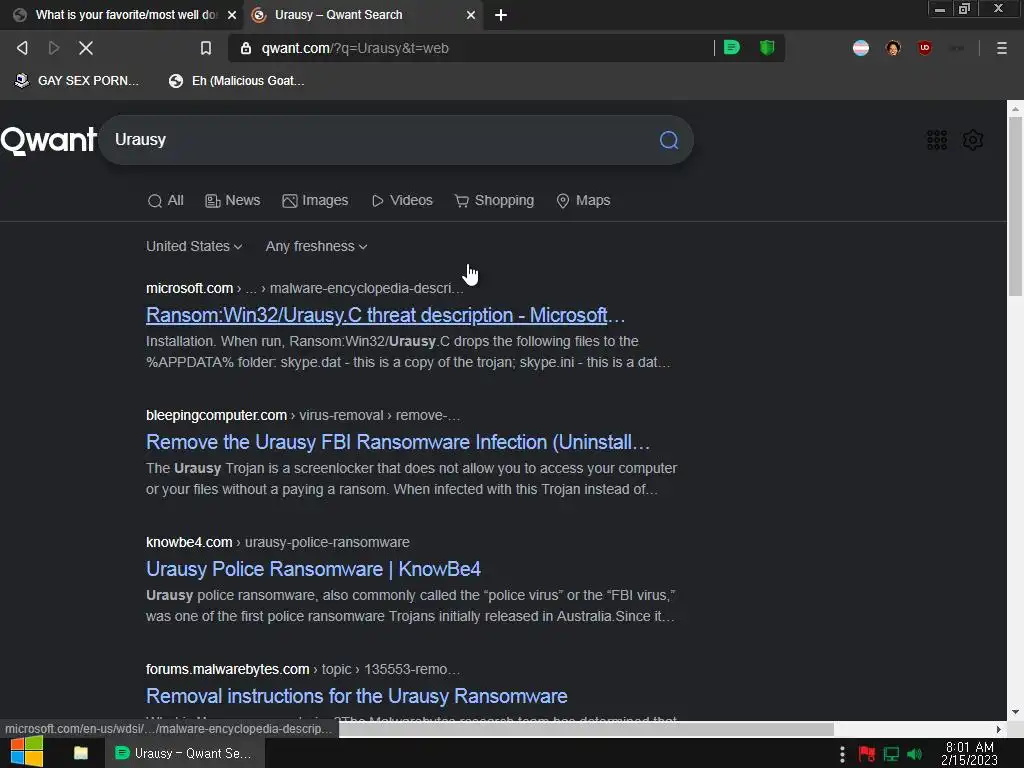Click the horizontal scrollbar thumb

[586, 729]
